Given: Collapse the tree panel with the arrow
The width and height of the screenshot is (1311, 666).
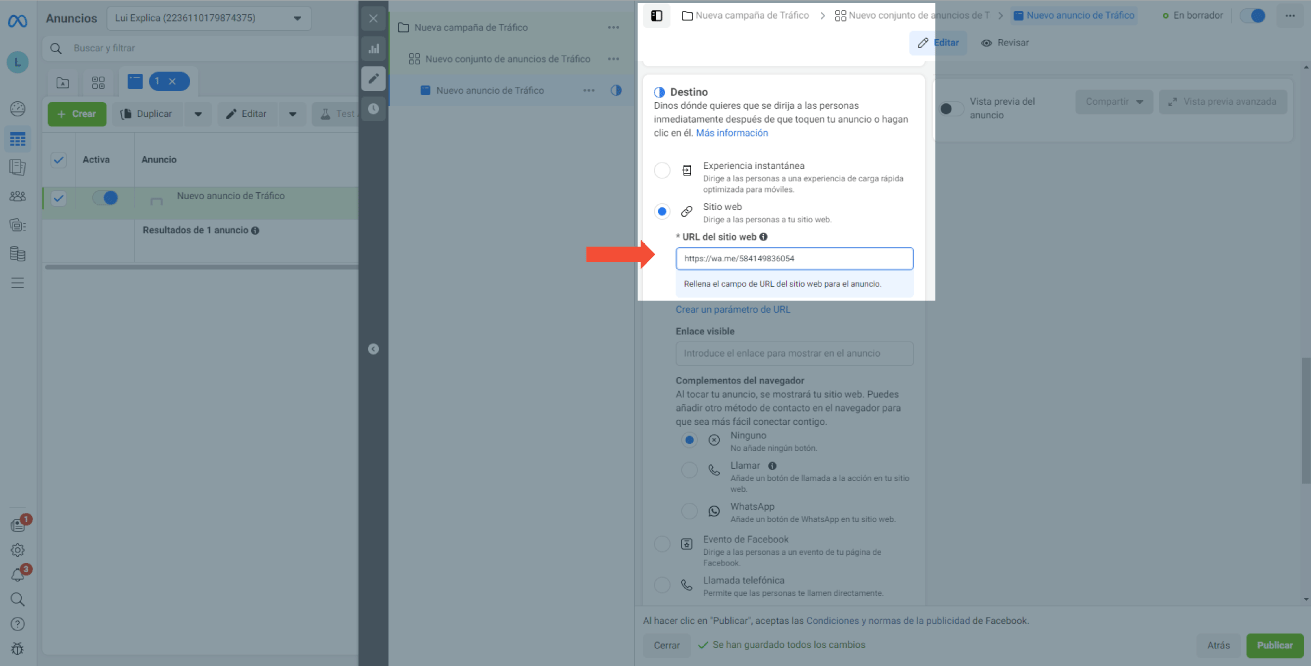Looking at the screenshot, I should 373,349.
